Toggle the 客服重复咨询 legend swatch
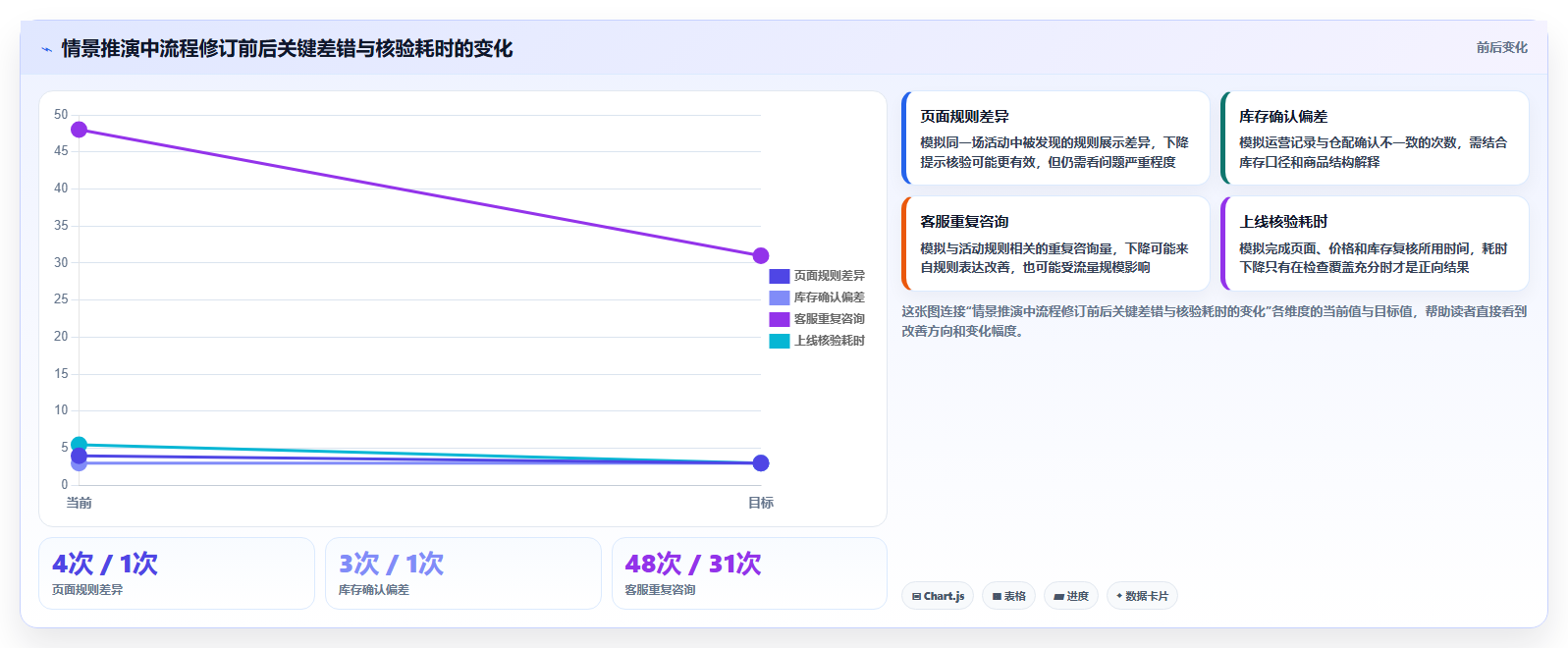The image size is (1568, 648). click(x=780, y=319)
